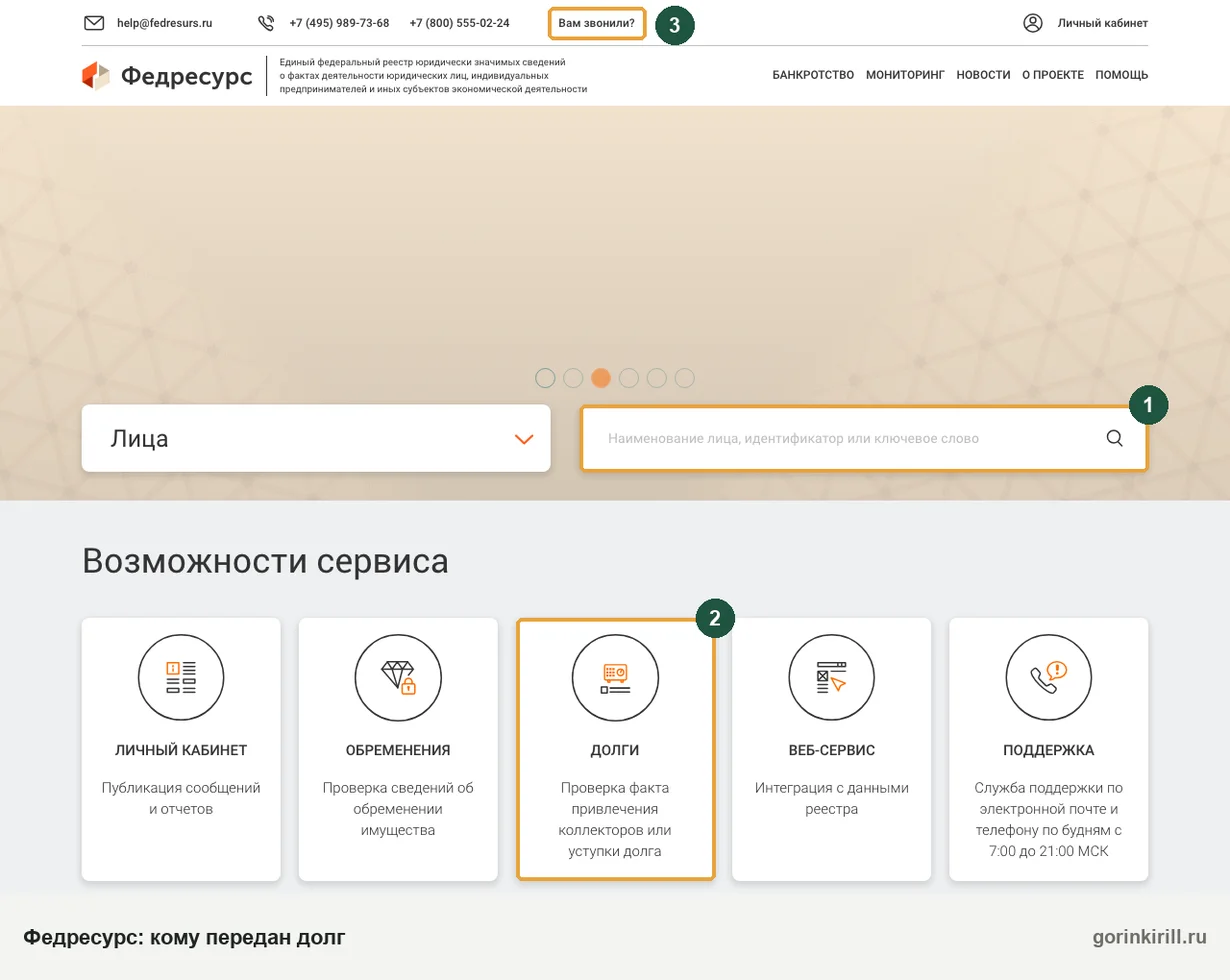1230x980 pixels.
Task: Open the ОБРЕМЕНЕНИЯ card title
Action: click(x=398, y=750)
